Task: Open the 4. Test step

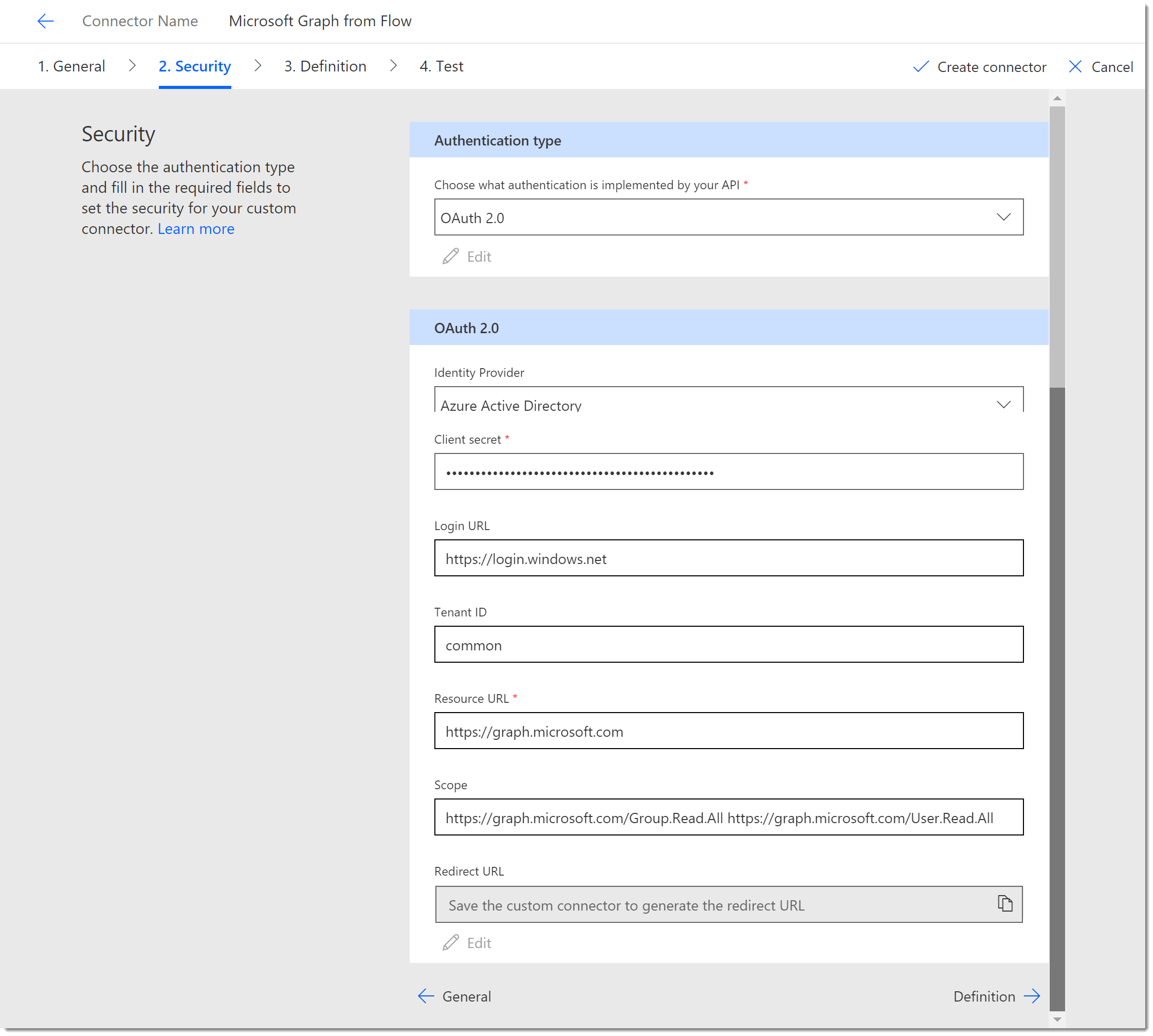Action: [x=441, y=66]
